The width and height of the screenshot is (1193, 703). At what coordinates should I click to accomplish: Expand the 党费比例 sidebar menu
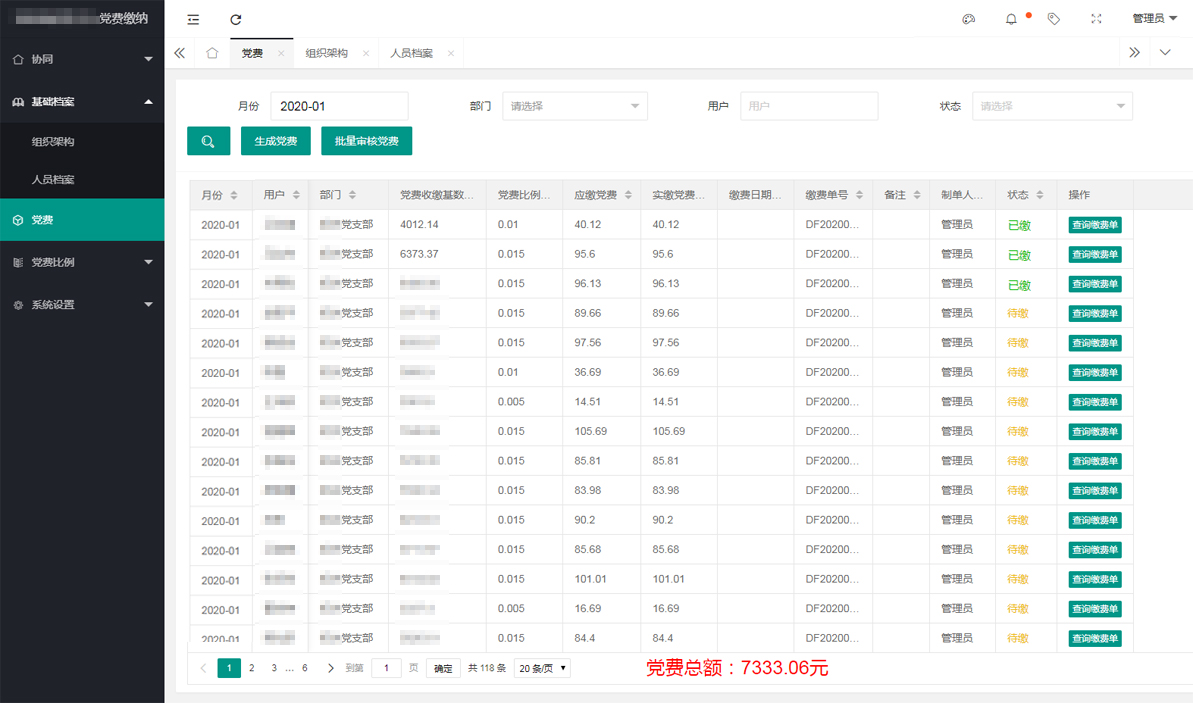tap(82, 262)
